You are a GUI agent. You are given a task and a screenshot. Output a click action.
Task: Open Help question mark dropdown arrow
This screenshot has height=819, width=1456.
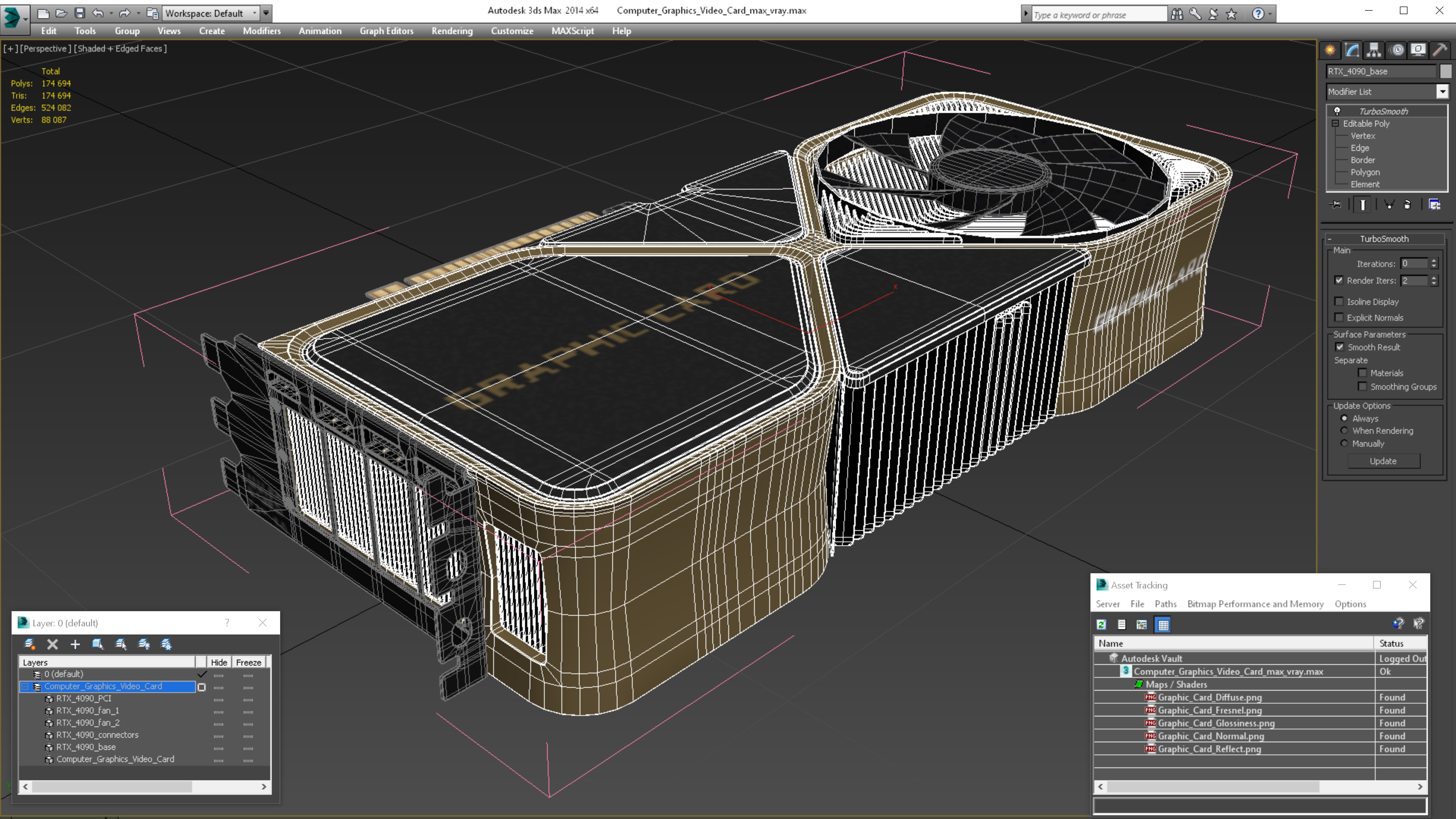click(x=1270, y=14)
